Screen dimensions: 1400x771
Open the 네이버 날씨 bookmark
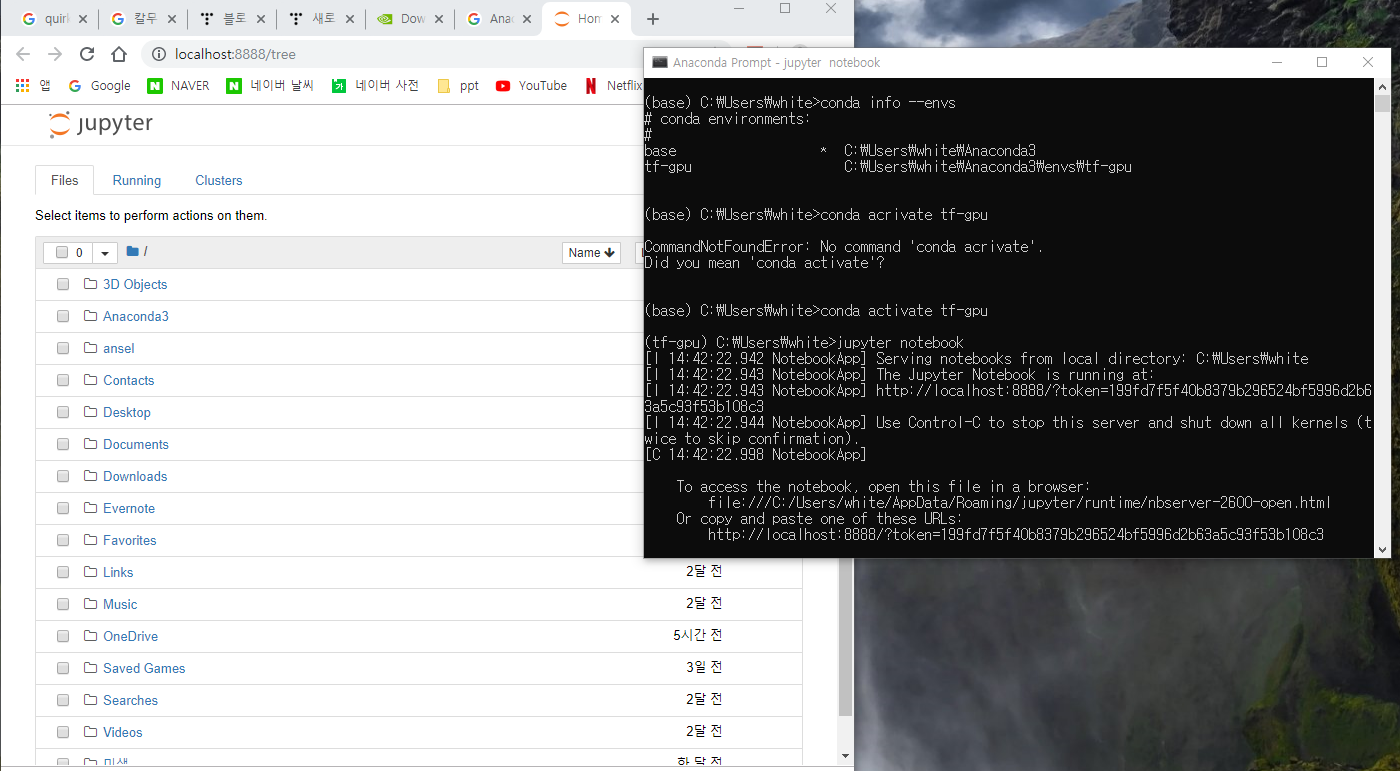click(x=270, y=86)
